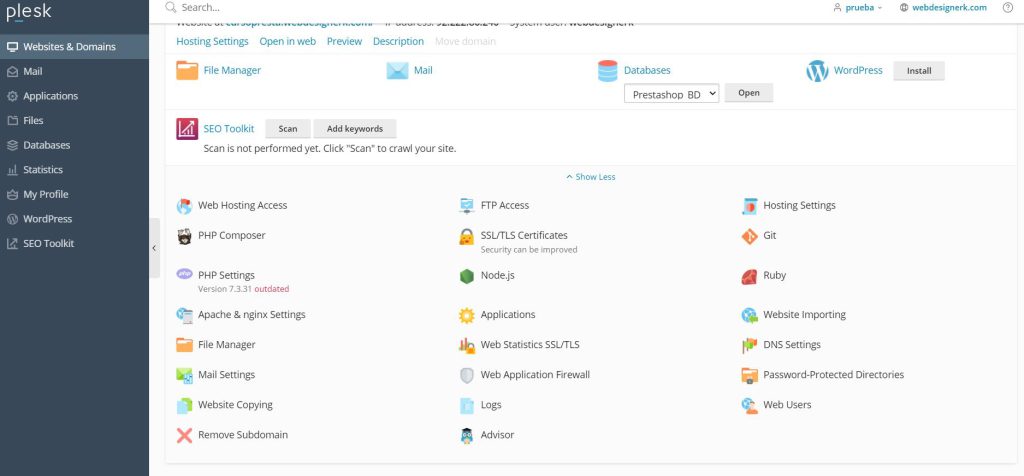
Task: Go to Databases in sidebar
Action: pyautogui.click(x=74, y=145)
